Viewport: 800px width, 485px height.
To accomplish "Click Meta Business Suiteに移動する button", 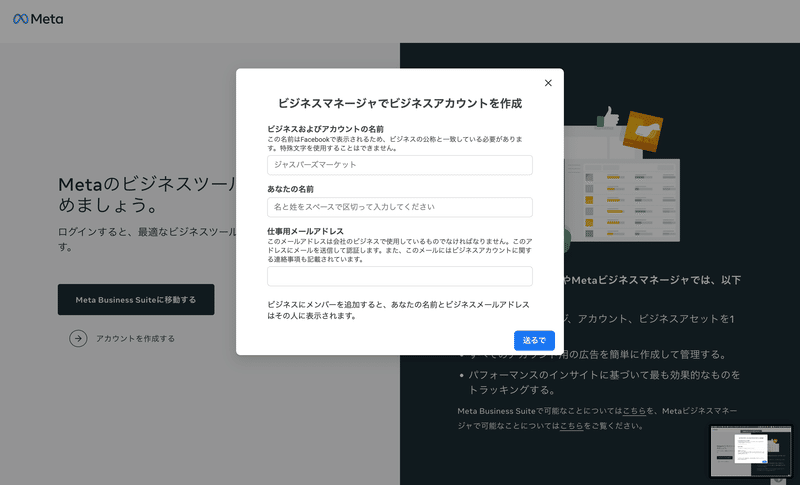I will tap(136, 299).
